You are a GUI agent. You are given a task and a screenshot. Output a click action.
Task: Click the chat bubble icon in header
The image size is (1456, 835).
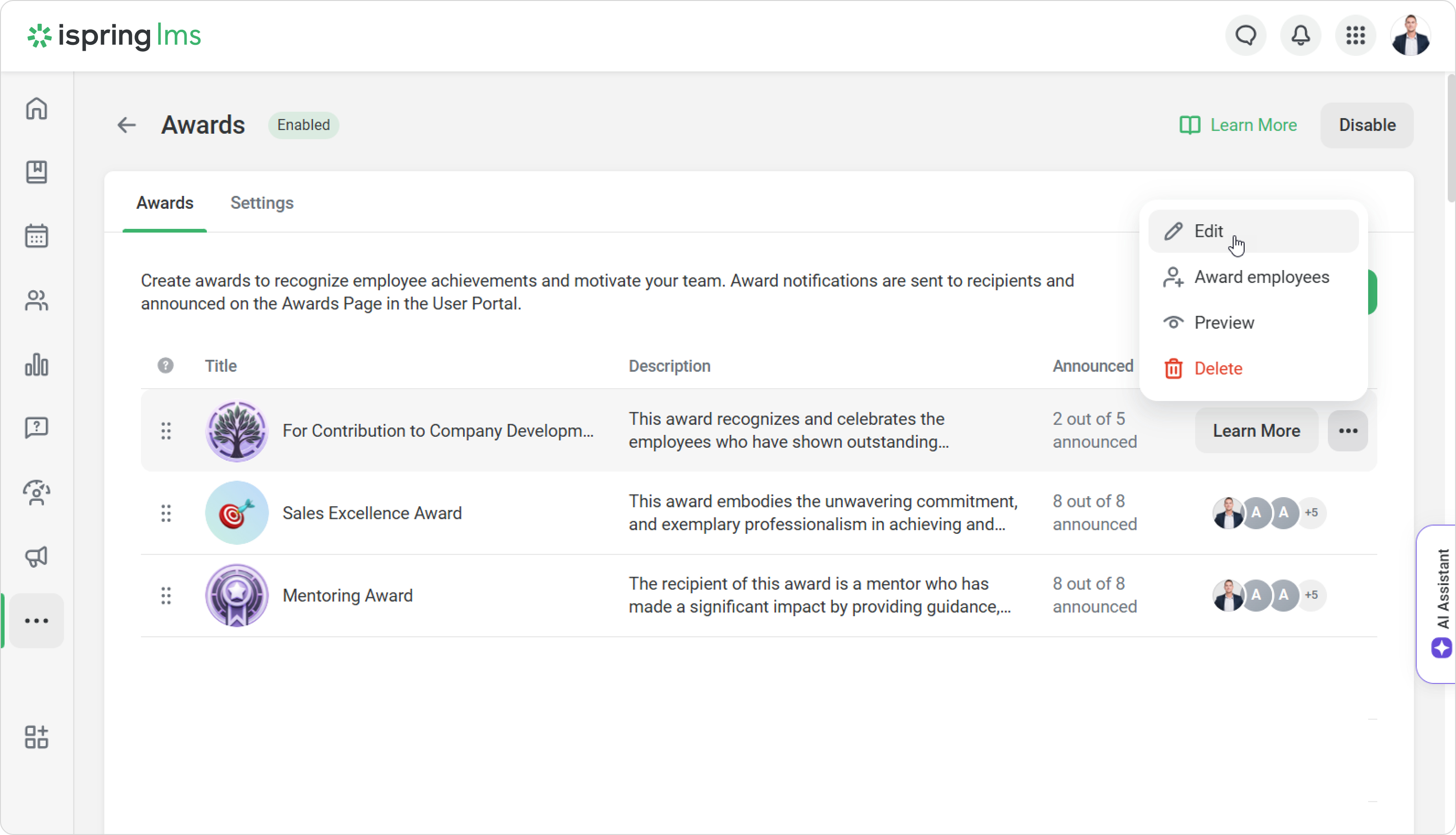[1246, 36]
